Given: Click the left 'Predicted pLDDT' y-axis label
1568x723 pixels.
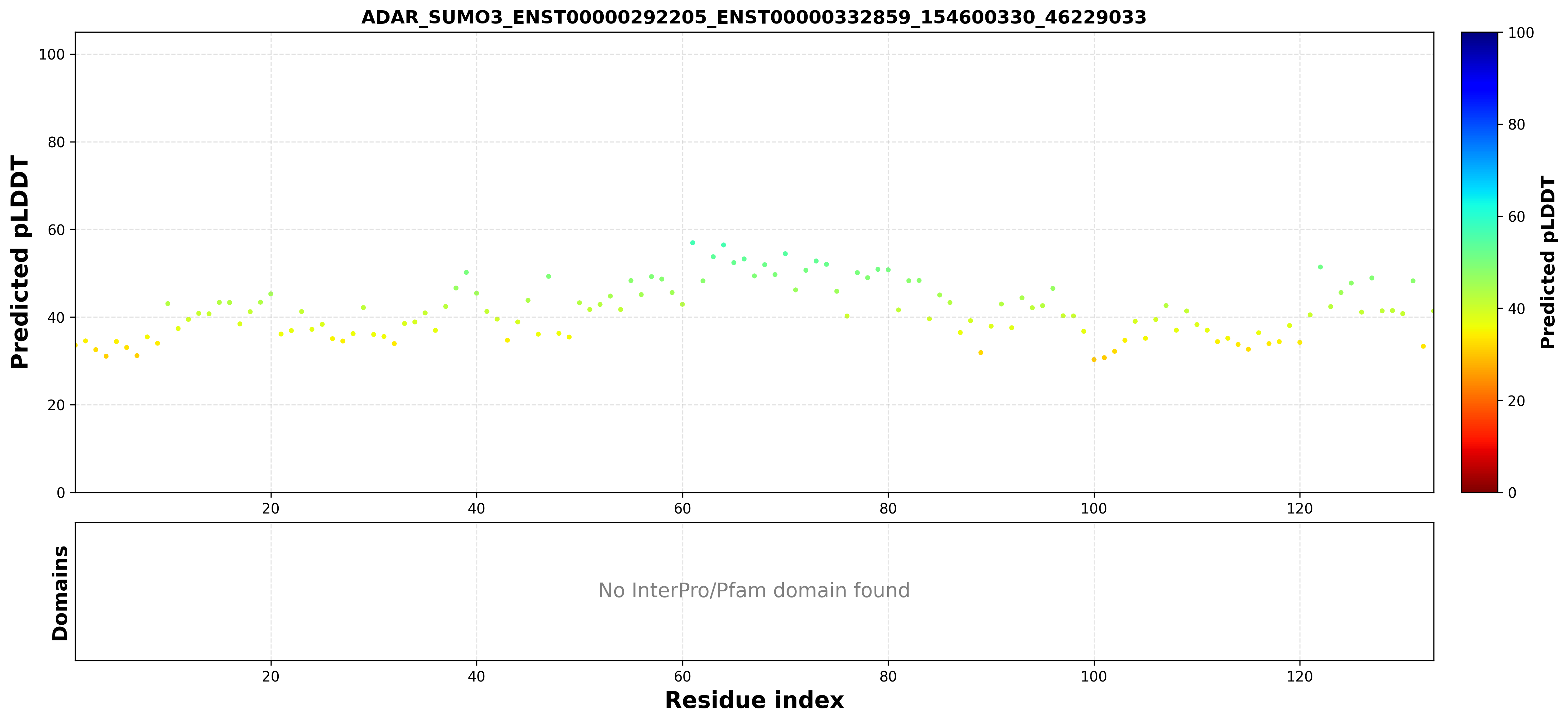Looking at the screenshot, I should pyautogui.click(x=20, y=263).
